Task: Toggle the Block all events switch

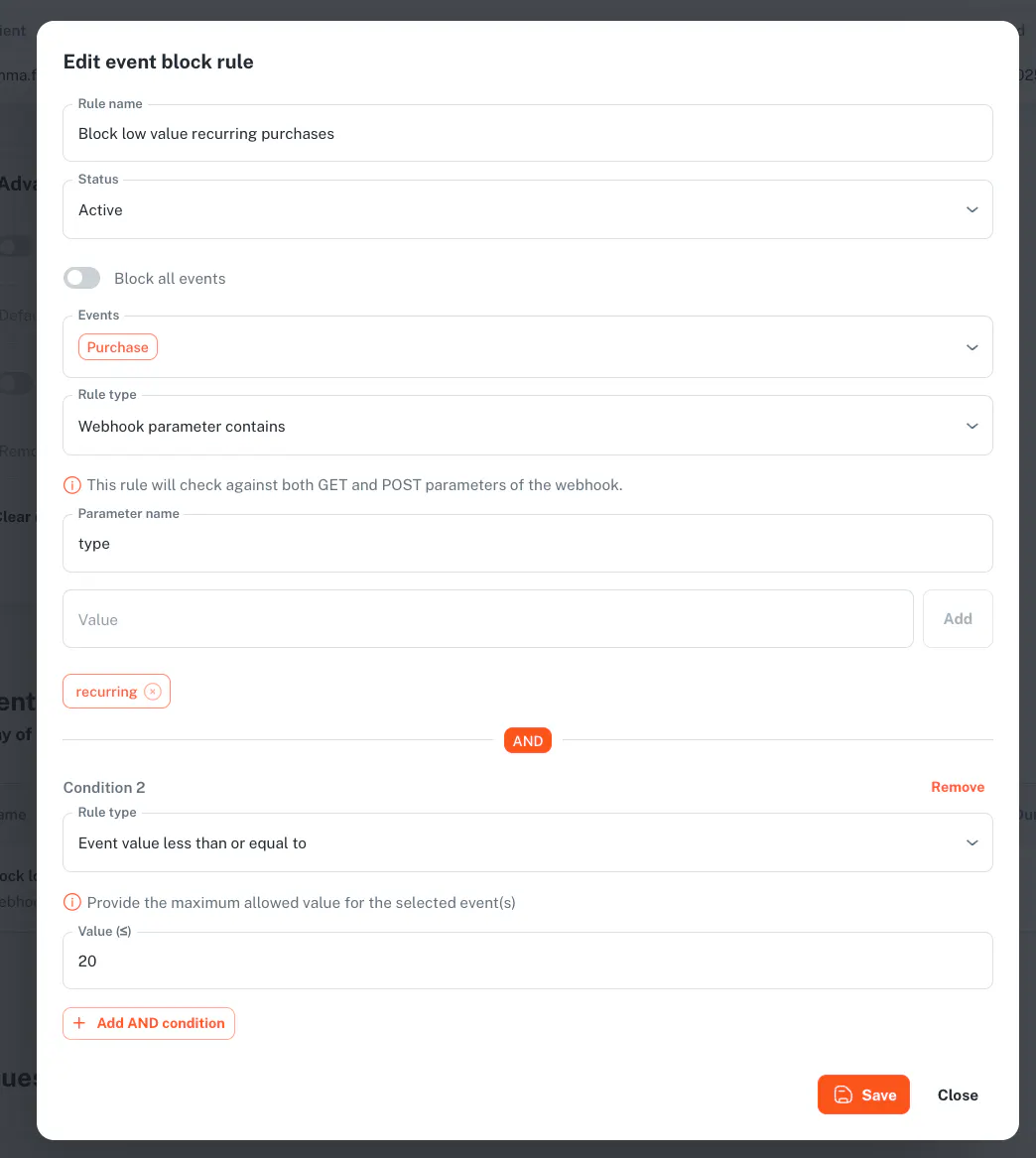Action: click(x=82, y=279)
